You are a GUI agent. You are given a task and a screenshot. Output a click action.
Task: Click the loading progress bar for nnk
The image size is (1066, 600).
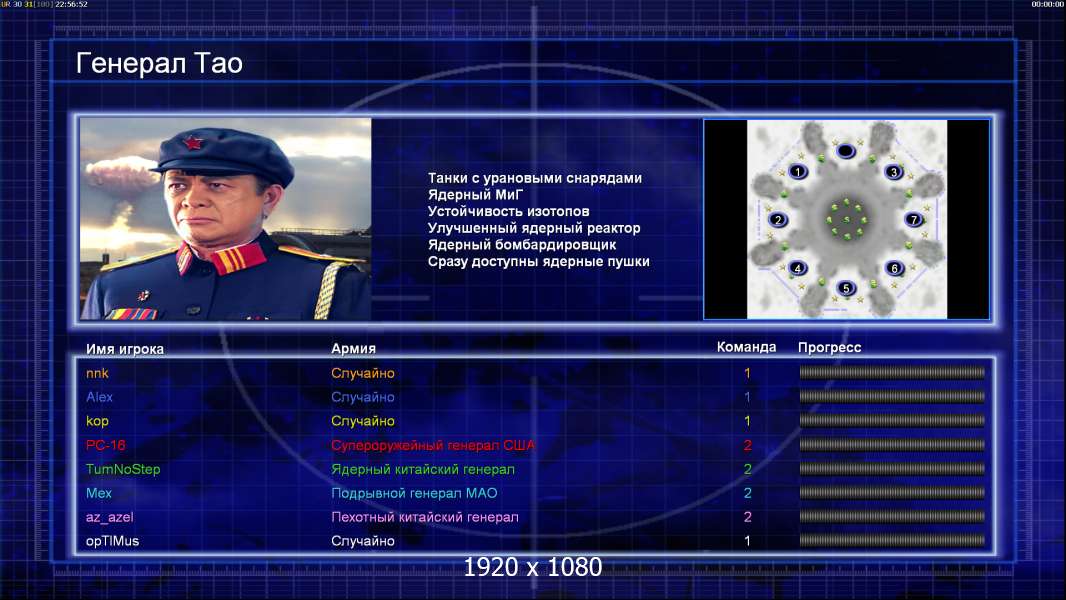pyautogui.click(x=892, y=372)
